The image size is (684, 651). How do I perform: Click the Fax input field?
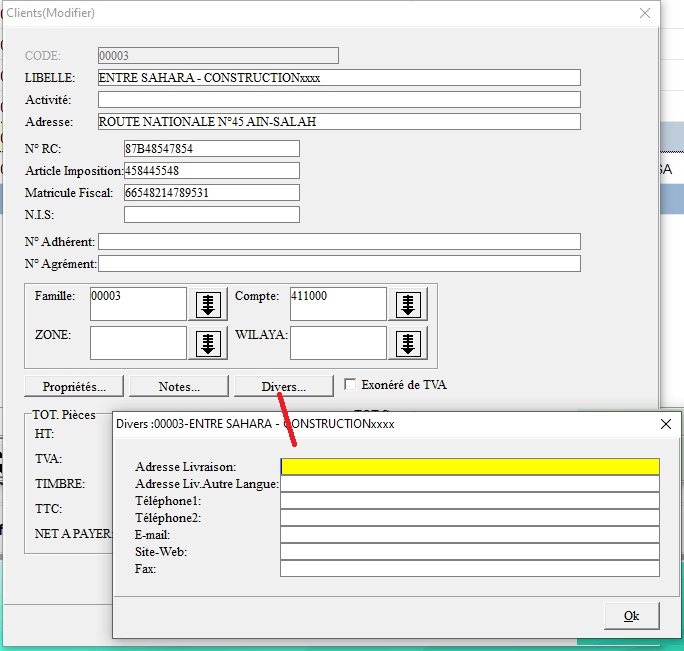pos(470,568)
